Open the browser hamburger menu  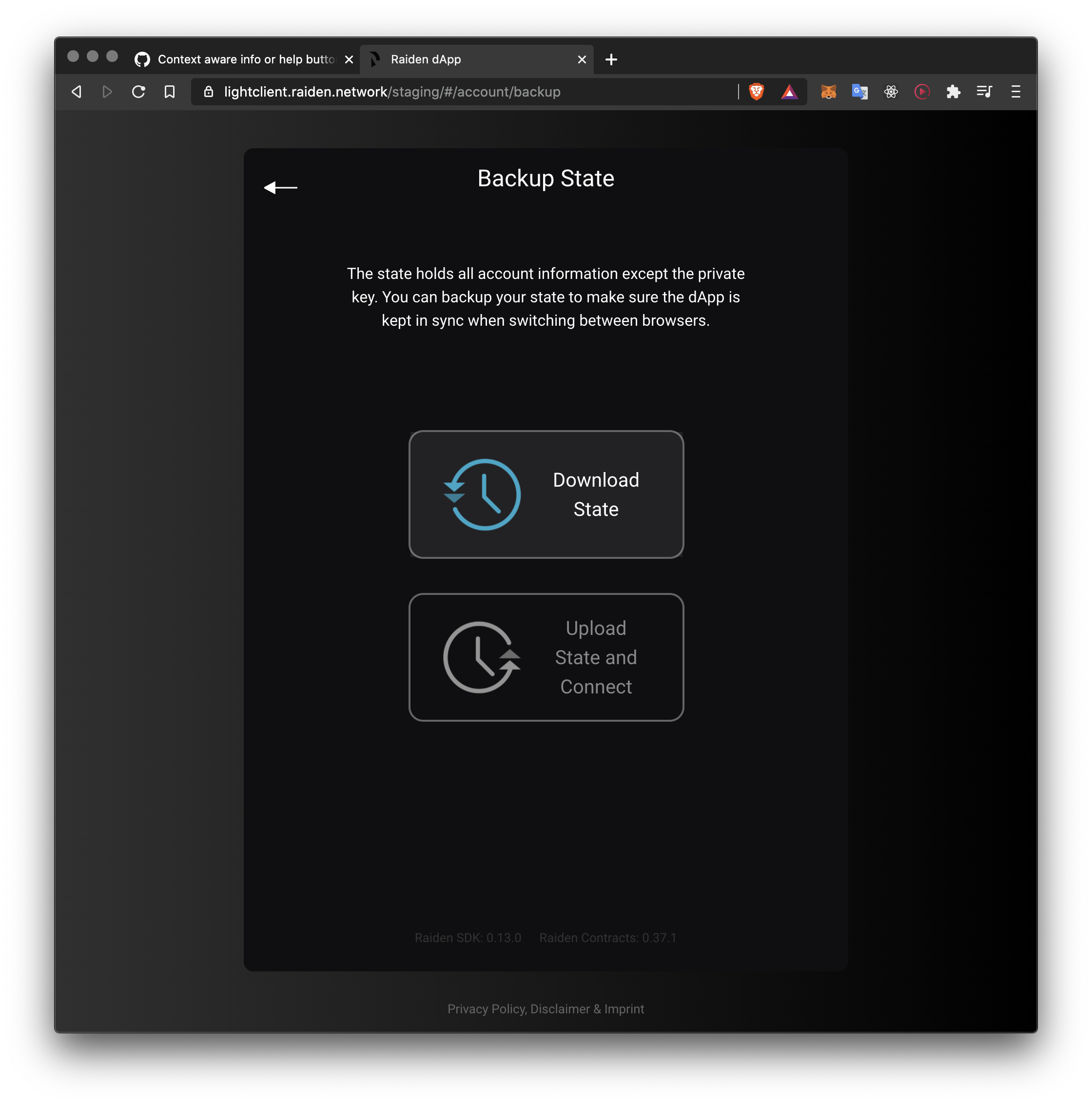1015,92
